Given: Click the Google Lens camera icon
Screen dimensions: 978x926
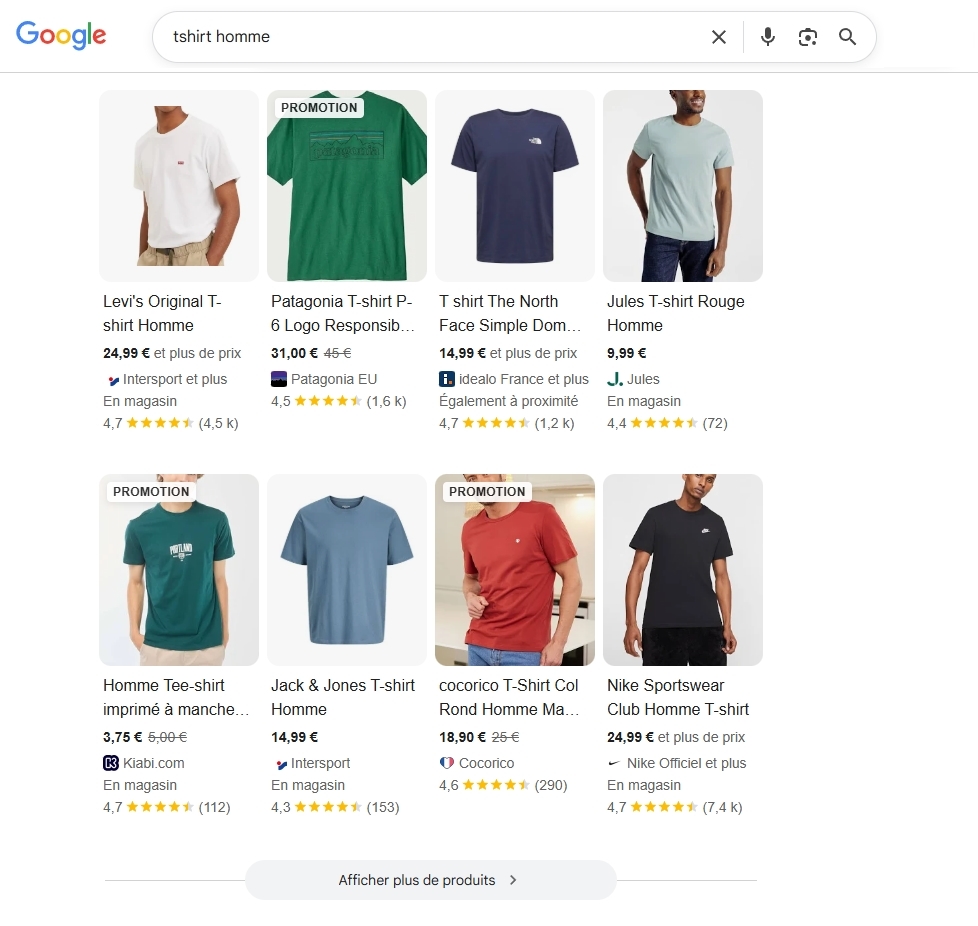Looking at the screenshot, I should [807, 36].
